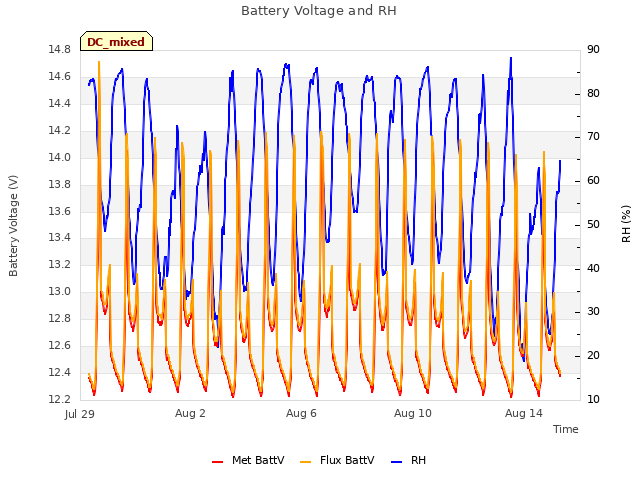
Task: Click the 14.2 voltage tick label
Action: click(59, 130)
